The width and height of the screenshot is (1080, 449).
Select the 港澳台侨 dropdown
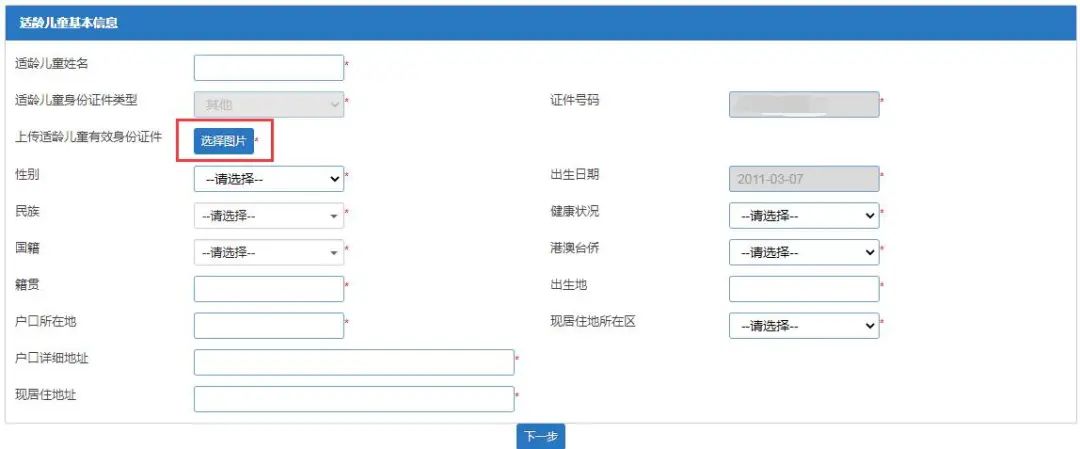[x=803, y=252]
